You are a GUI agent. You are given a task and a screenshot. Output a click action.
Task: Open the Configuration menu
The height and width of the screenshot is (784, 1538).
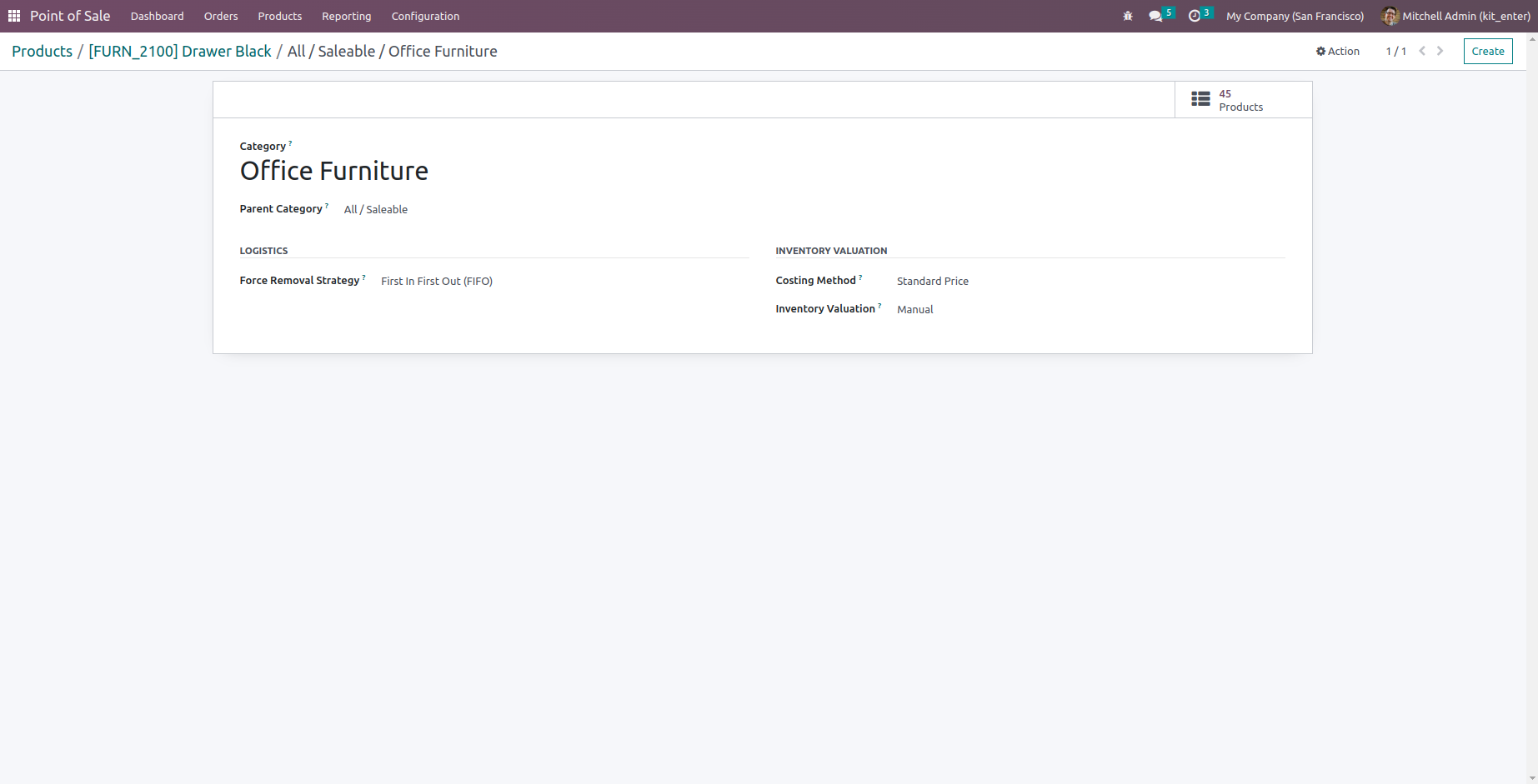click(424, 16)
